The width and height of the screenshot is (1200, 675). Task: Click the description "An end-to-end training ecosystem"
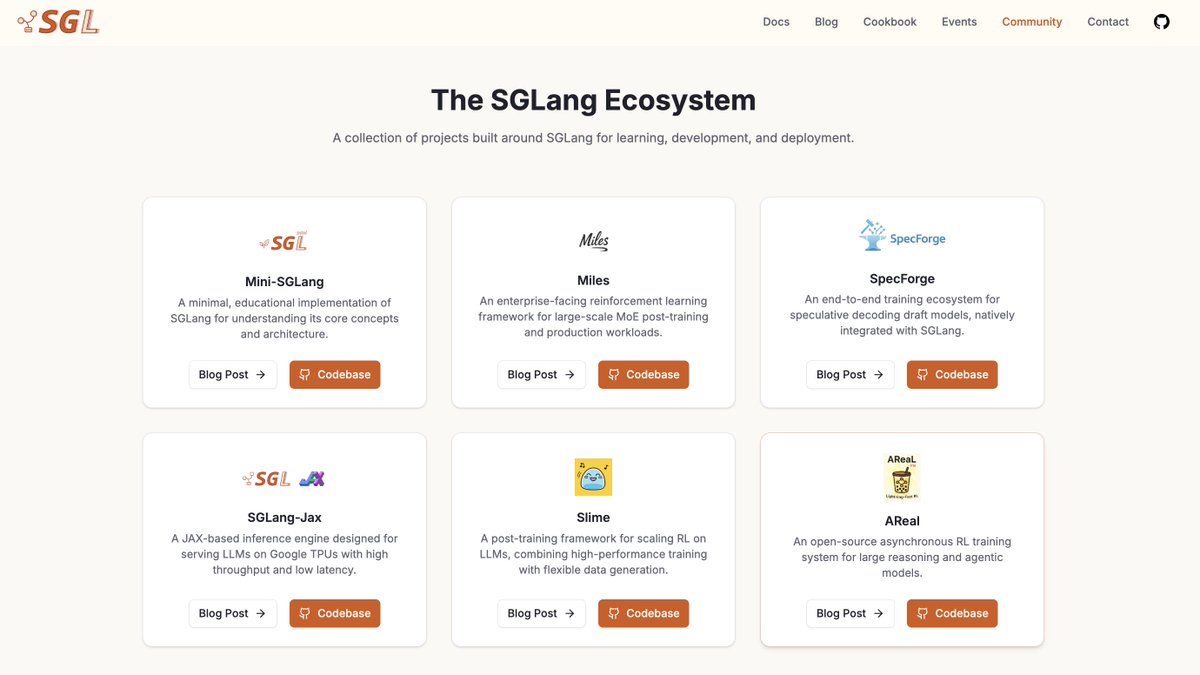point(902,314)
